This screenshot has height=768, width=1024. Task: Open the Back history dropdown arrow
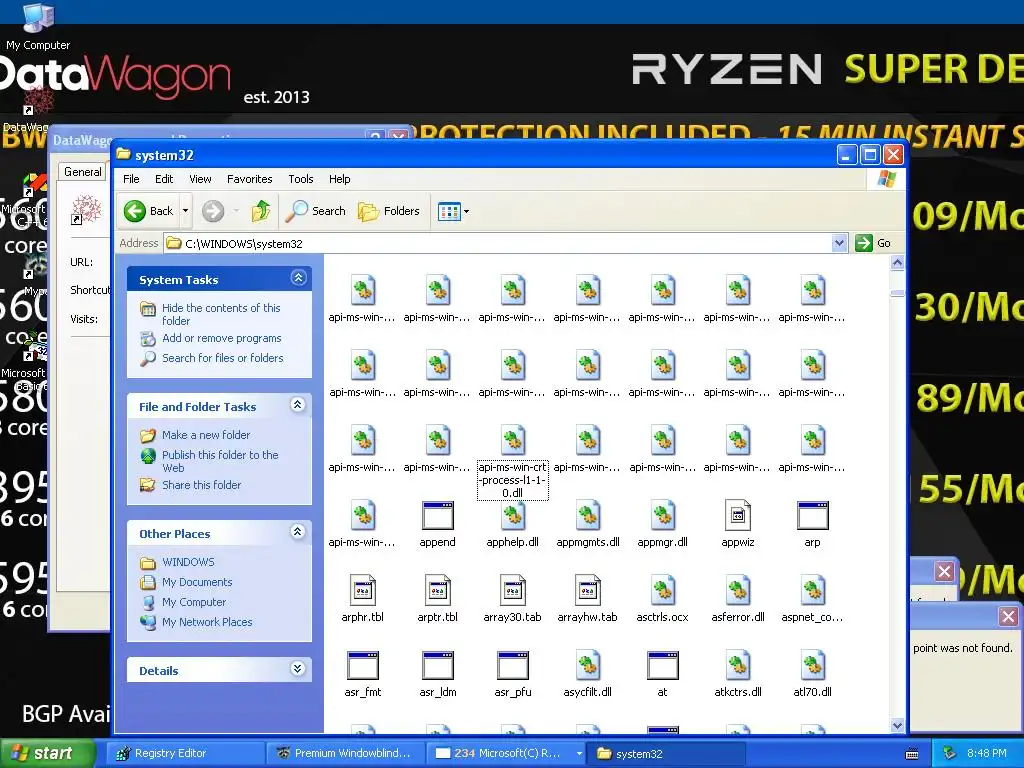(x=185, y=211)
